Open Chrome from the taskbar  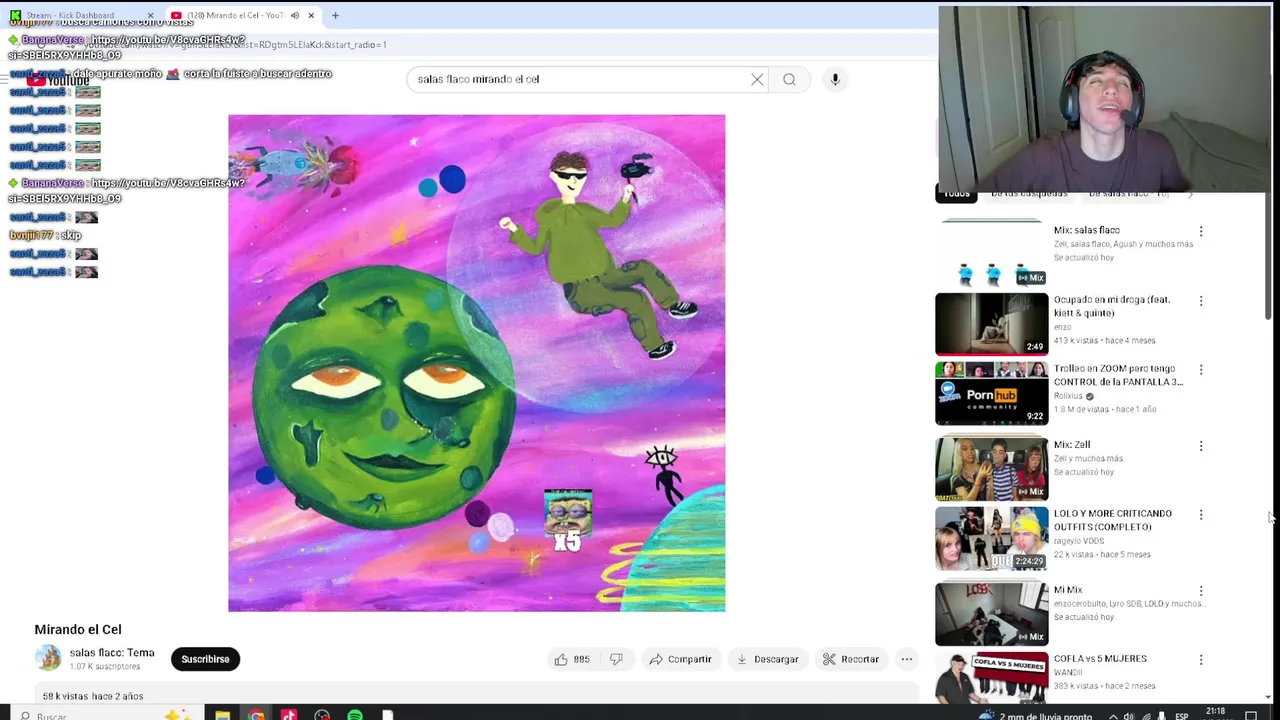point(256,715)
